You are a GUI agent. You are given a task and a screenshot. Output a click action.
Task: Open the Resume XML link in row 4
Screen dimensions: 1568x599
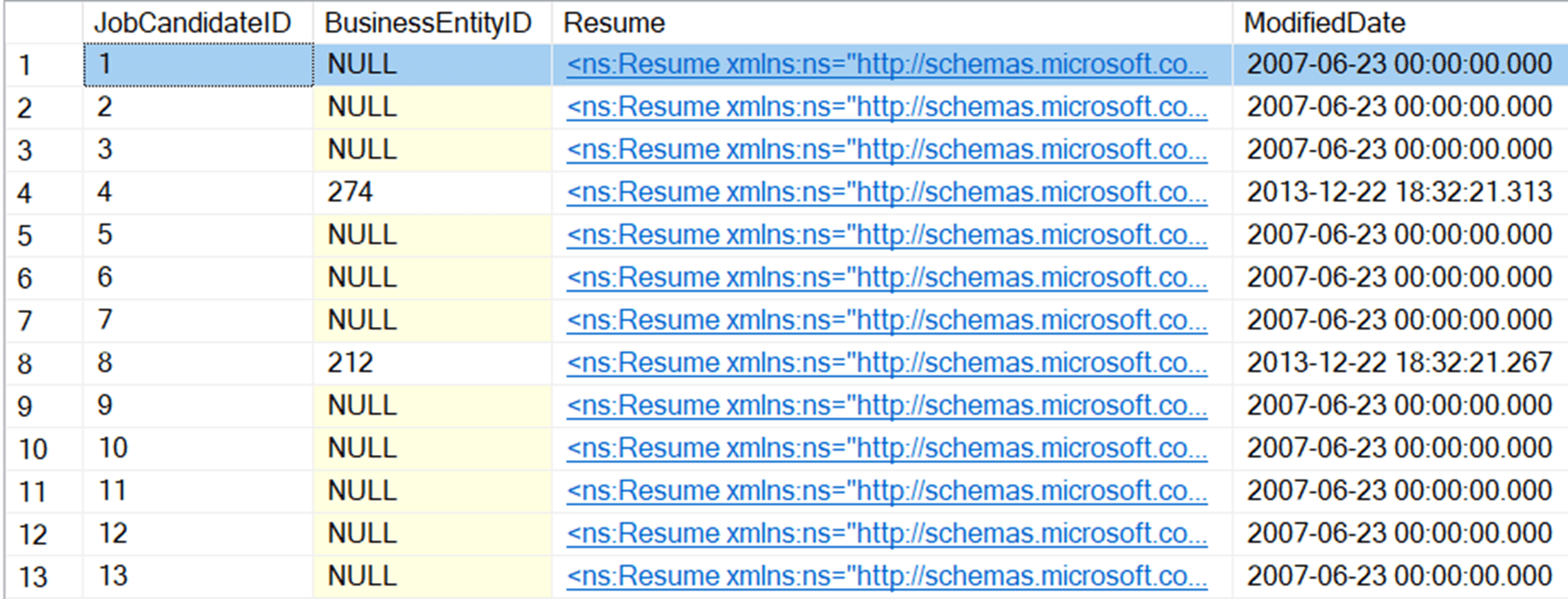click(886, 193)
